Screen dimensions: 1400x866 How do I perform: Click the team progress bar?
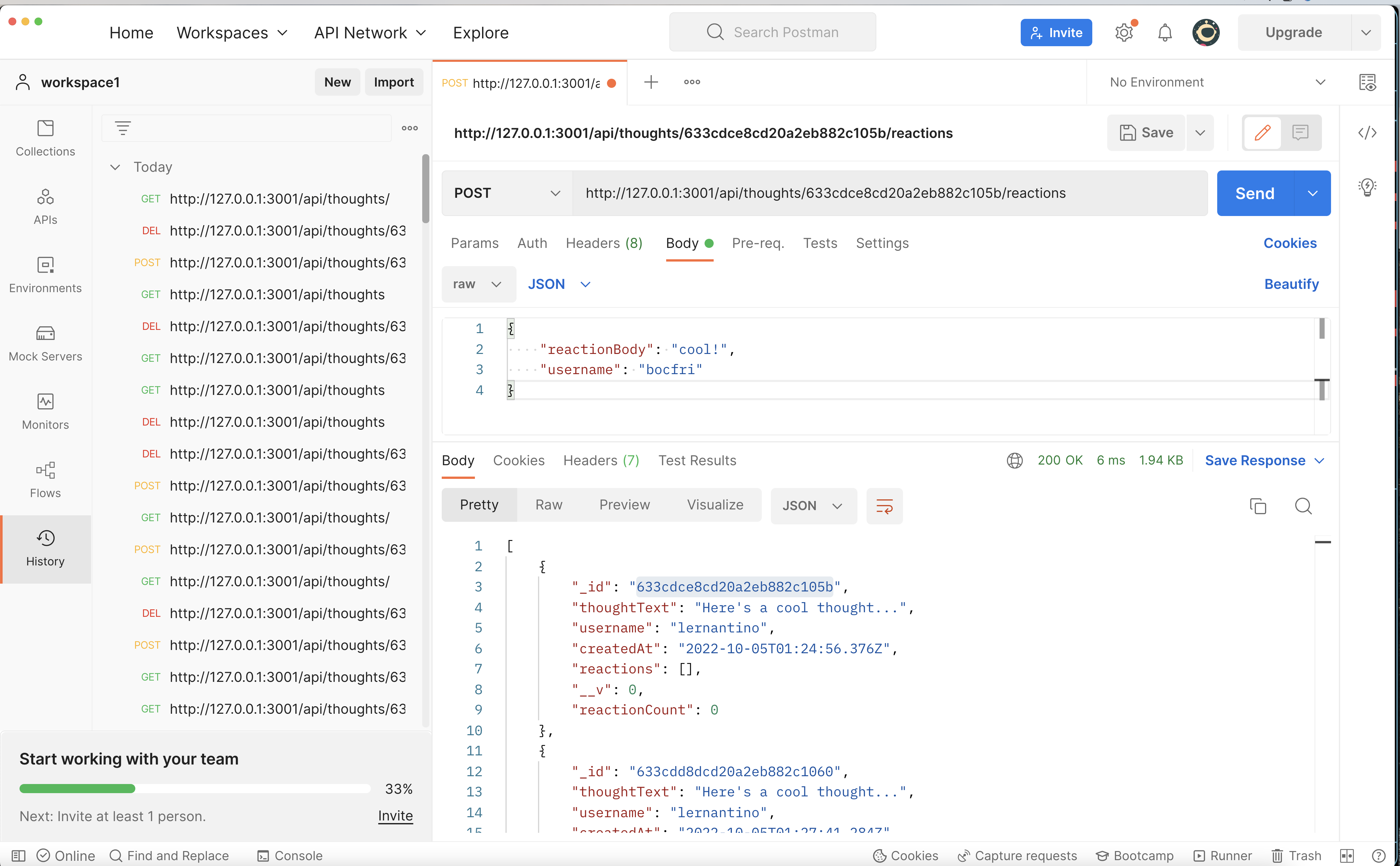tap(195, 789)
